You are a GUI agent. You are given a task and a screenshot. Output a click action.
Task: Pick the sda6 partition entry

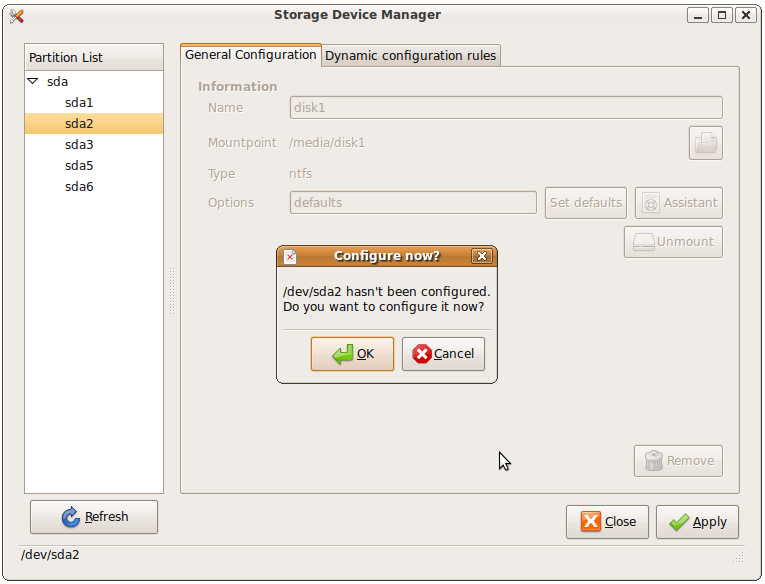coord(79,187)
